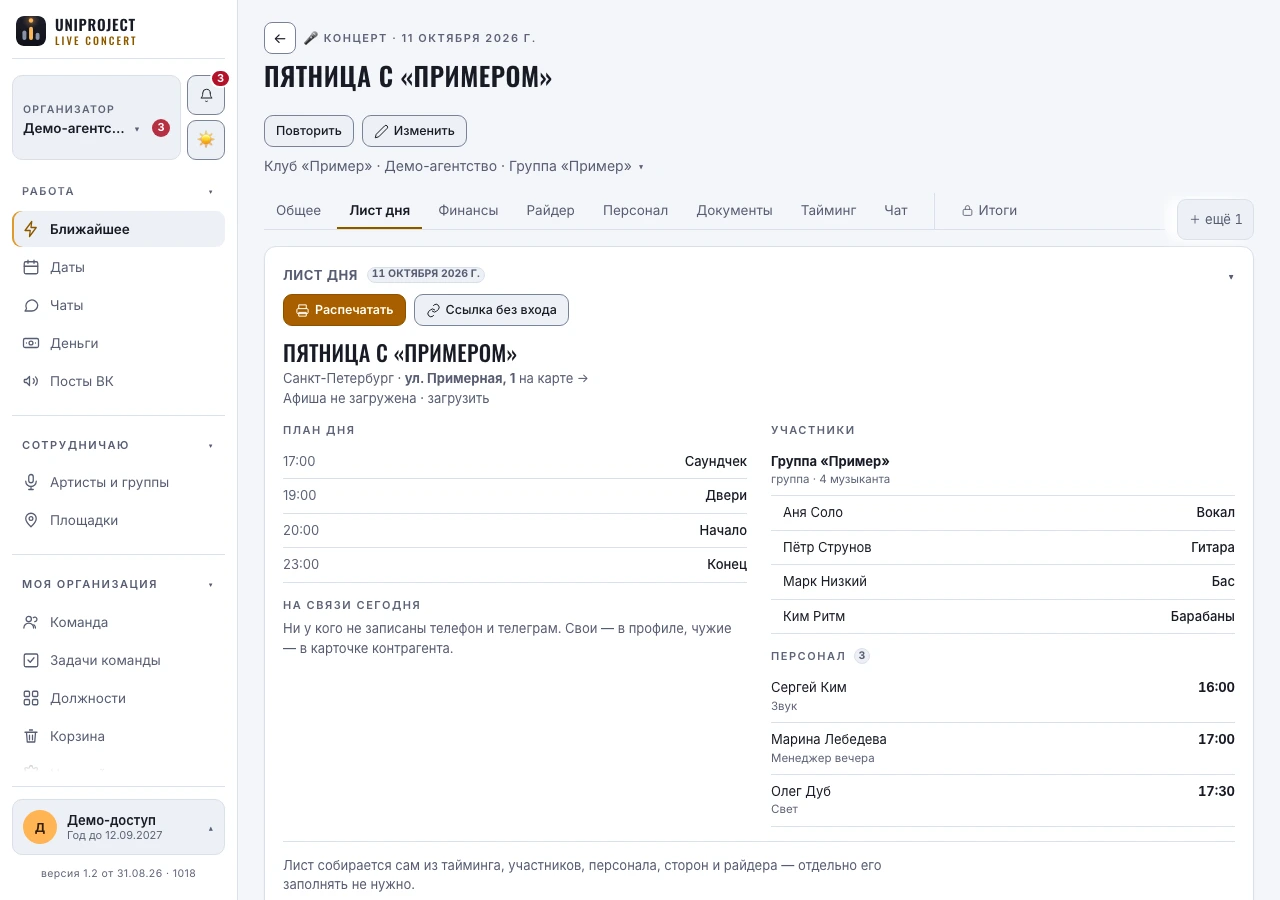Open the на карте link
Viewport: 1280px width, 900px height.
553,378
